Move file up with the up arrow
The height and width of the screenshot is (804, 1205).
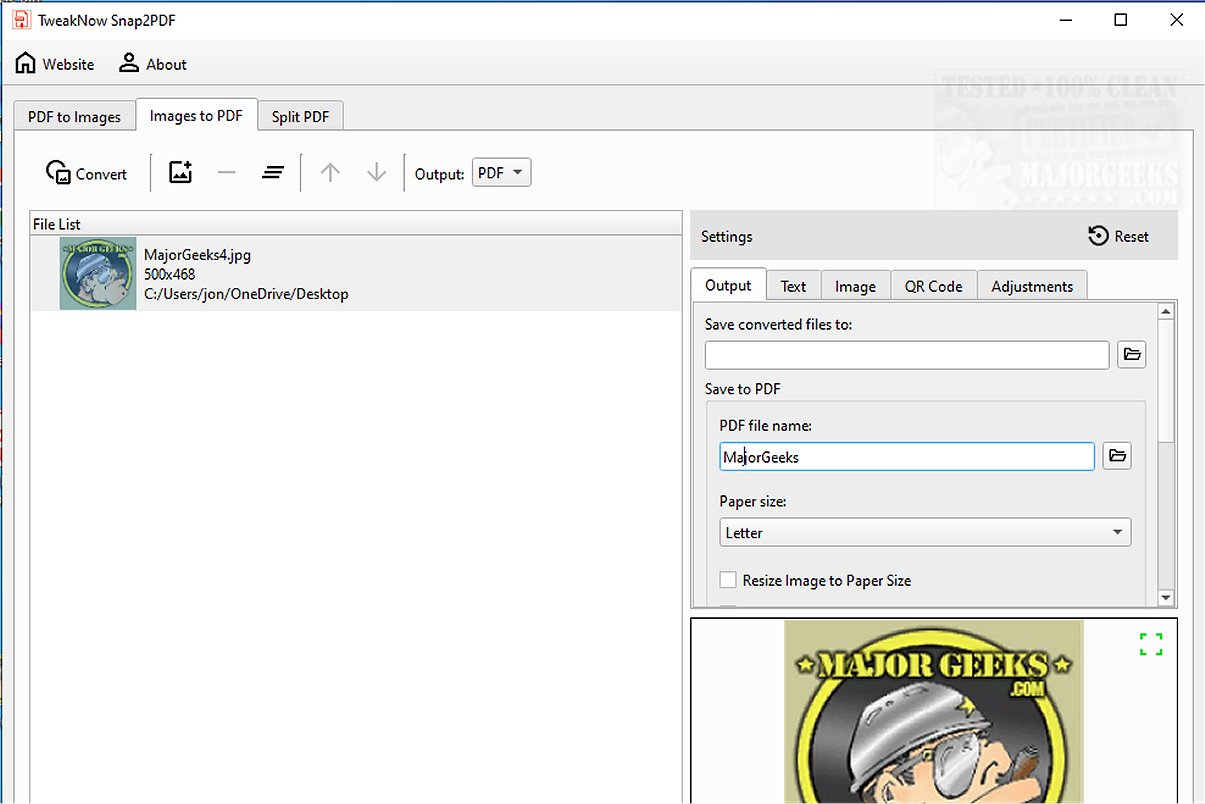pos(330,173)
